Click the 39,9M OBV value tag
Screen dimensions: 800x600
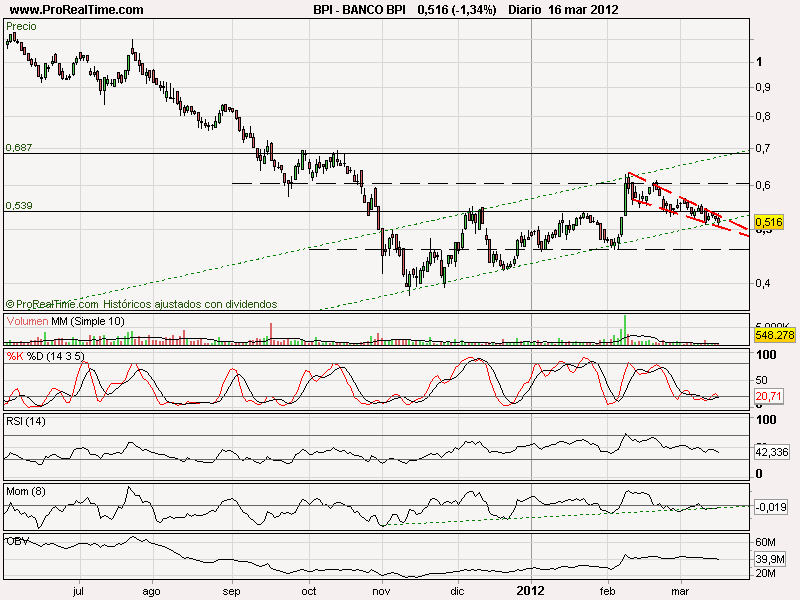point(770,559)
